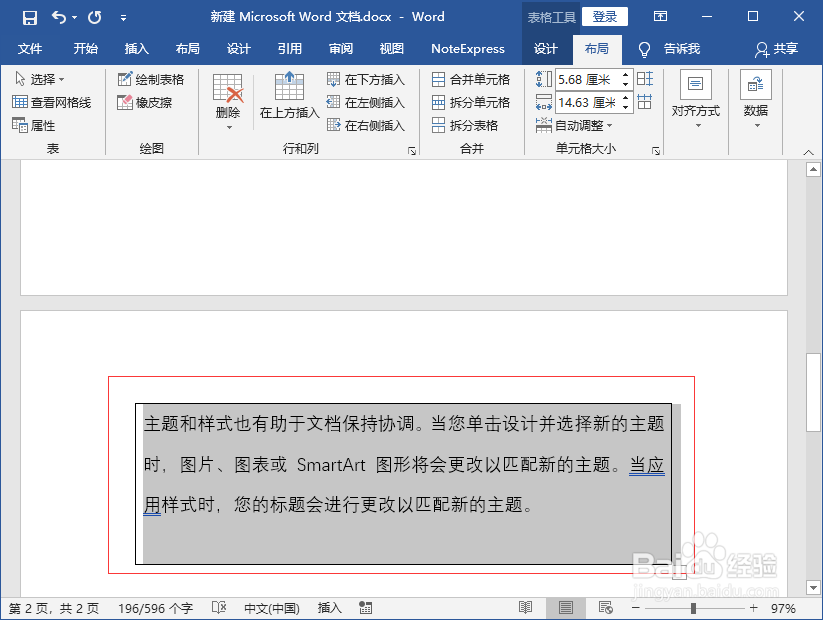Click word count 196/596 个字
The image size is (823, 620).
point(155,608)
